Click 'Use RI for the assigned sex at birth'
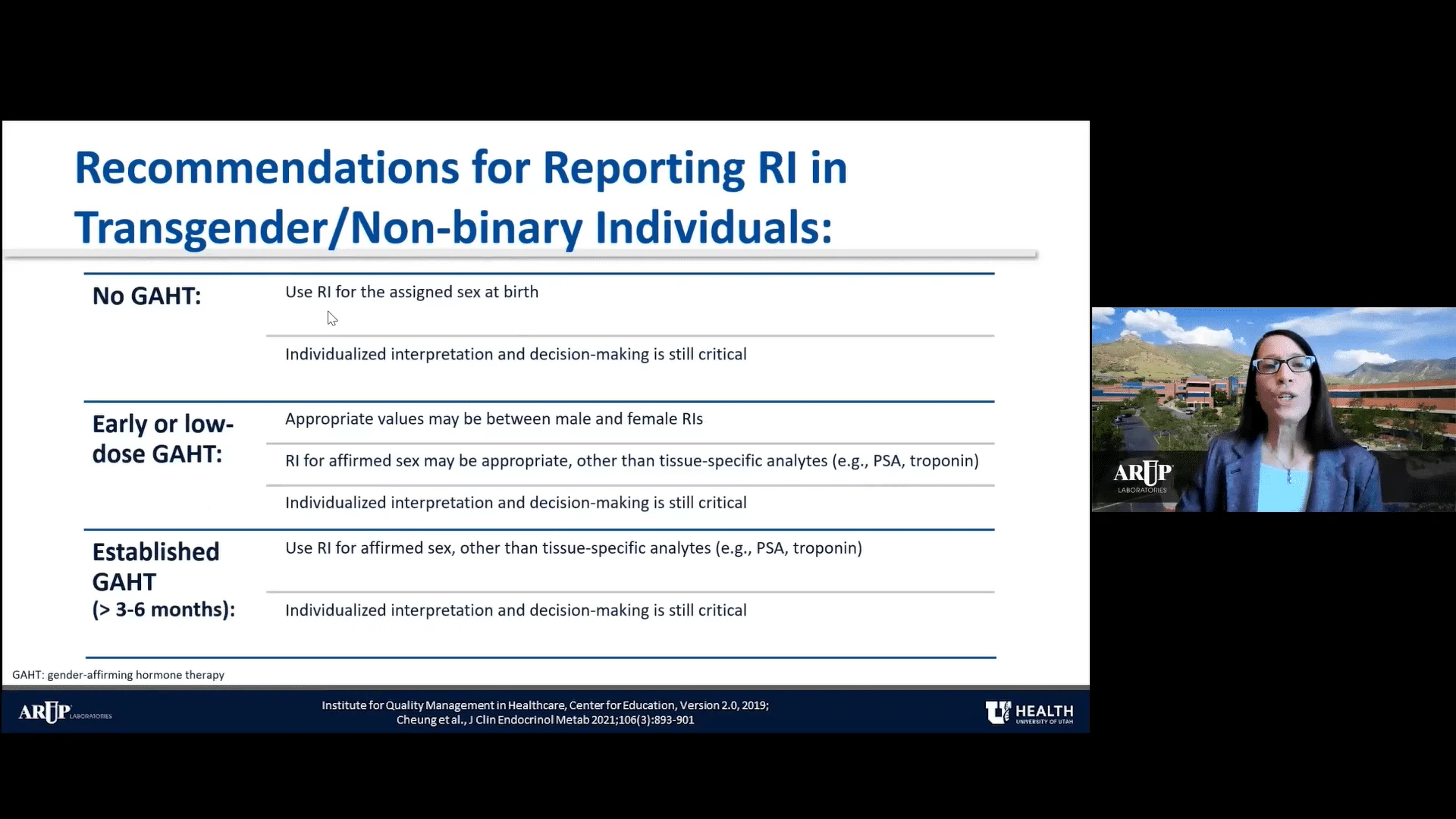 pyautogui.click(x=412, y=292)
